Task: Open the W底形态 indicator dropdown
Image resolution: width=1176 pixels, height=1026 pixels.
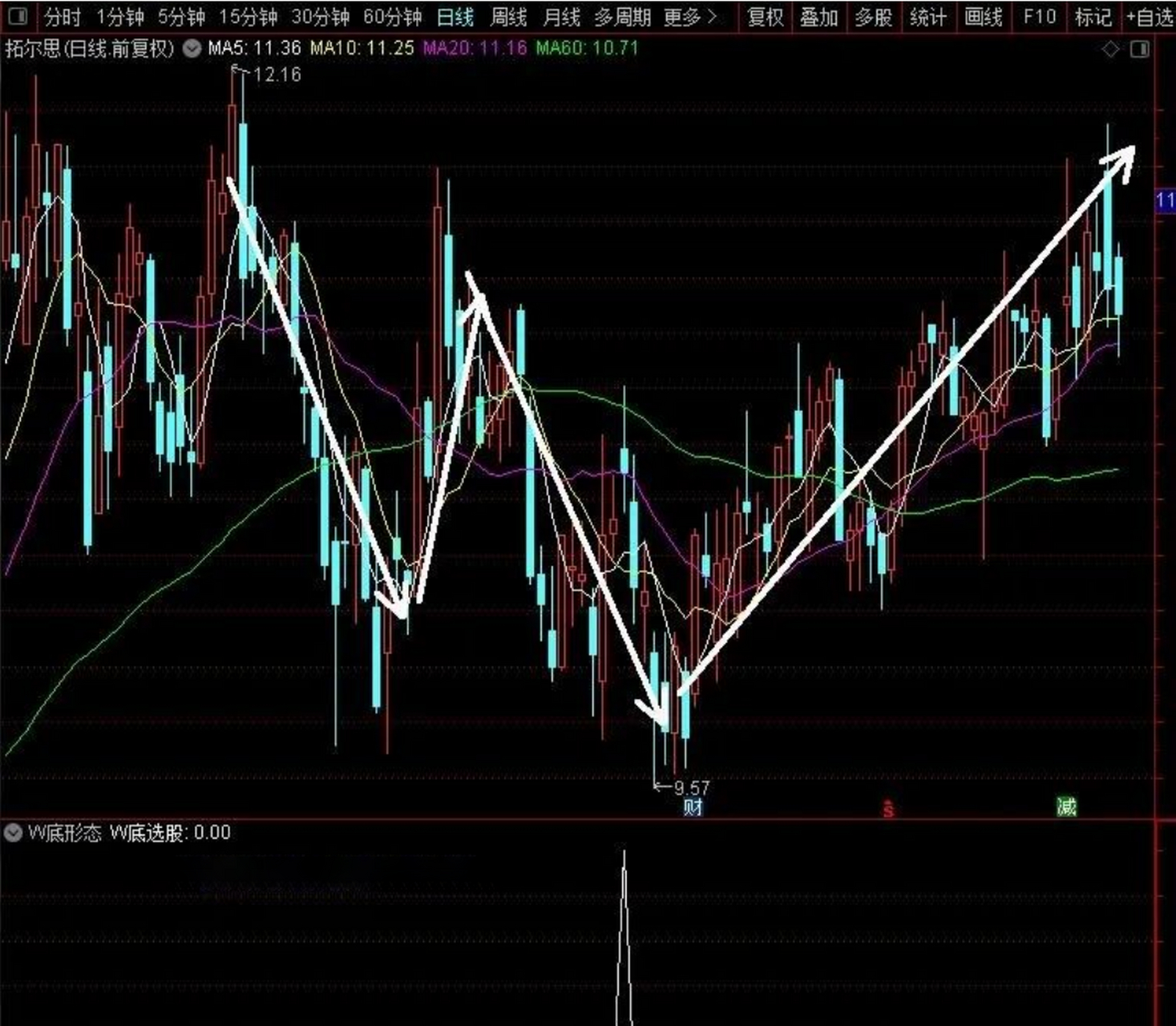Action: [x=13, y=833]
